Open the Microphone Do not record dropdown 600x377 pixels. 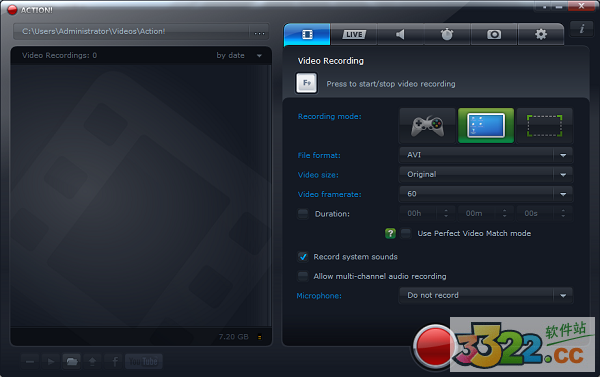click(486, 295)
